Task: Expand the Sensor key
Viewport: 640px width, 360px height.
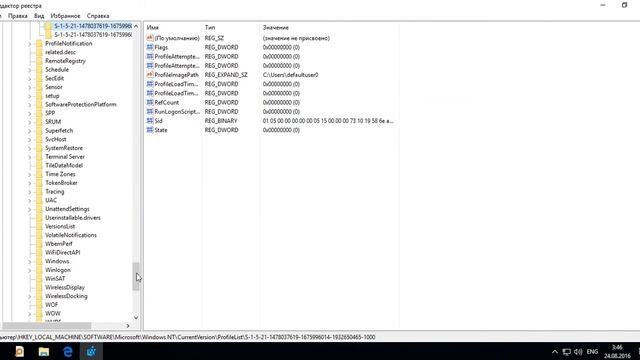Action: click(29, 87)
